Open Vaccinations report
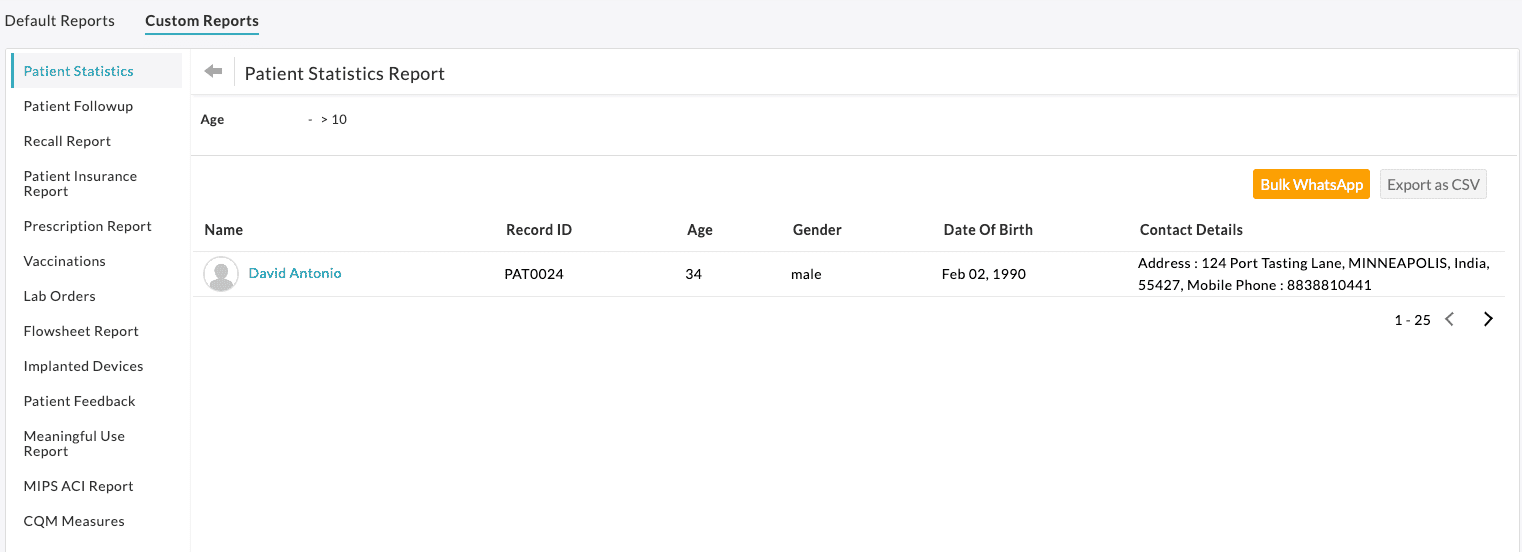The width and height of the screenshot is (1522, 552). [x=64, y=261]
